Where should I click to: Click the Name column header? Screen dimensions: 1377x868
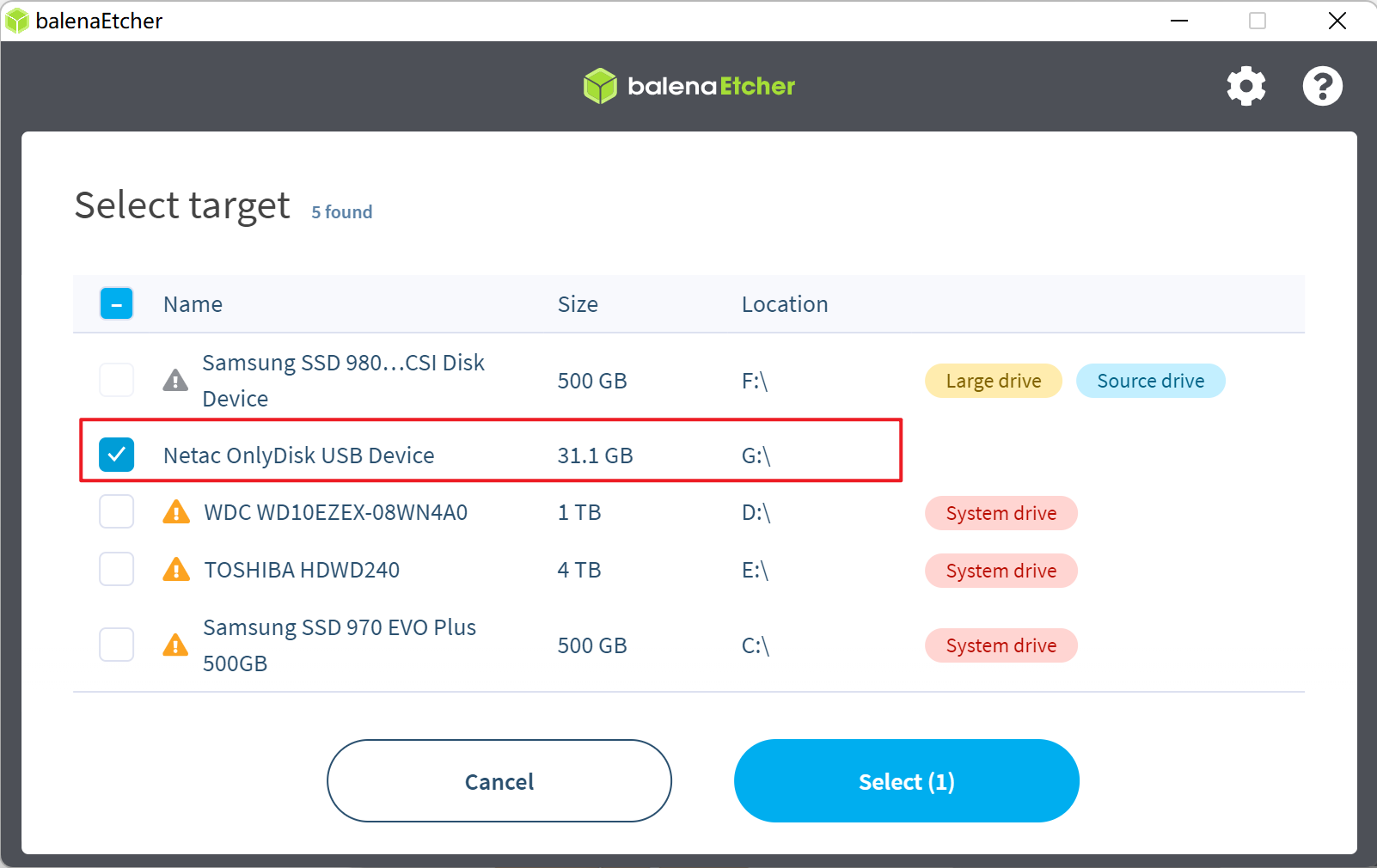pos(193,304)
